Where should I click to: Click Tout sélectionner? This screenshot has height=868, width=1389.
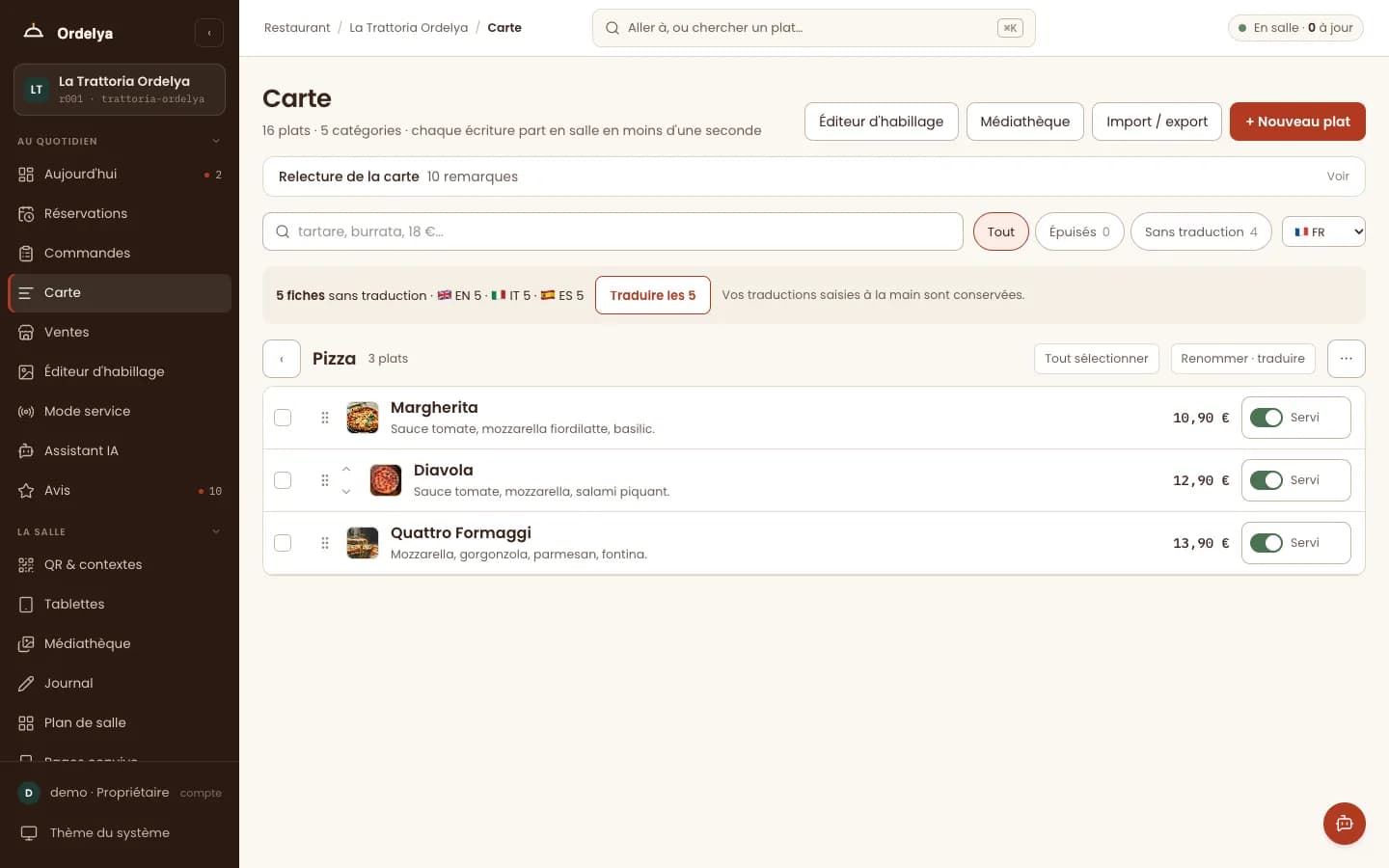click(x=1096, y=359)
